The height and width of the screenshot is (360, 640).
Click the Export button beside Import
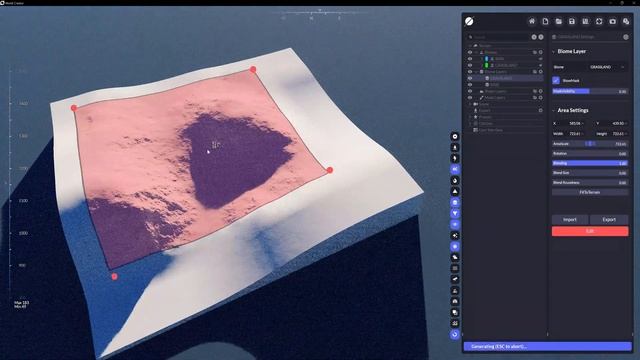[609, 220]
